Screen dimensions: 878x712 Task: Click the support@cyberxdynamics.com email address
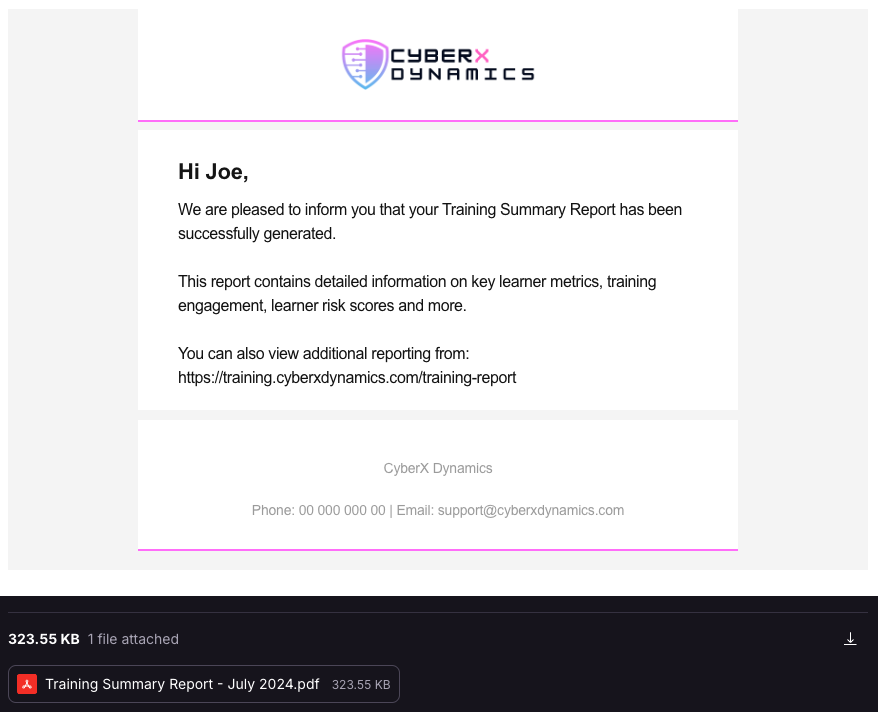tap(531, 510)
